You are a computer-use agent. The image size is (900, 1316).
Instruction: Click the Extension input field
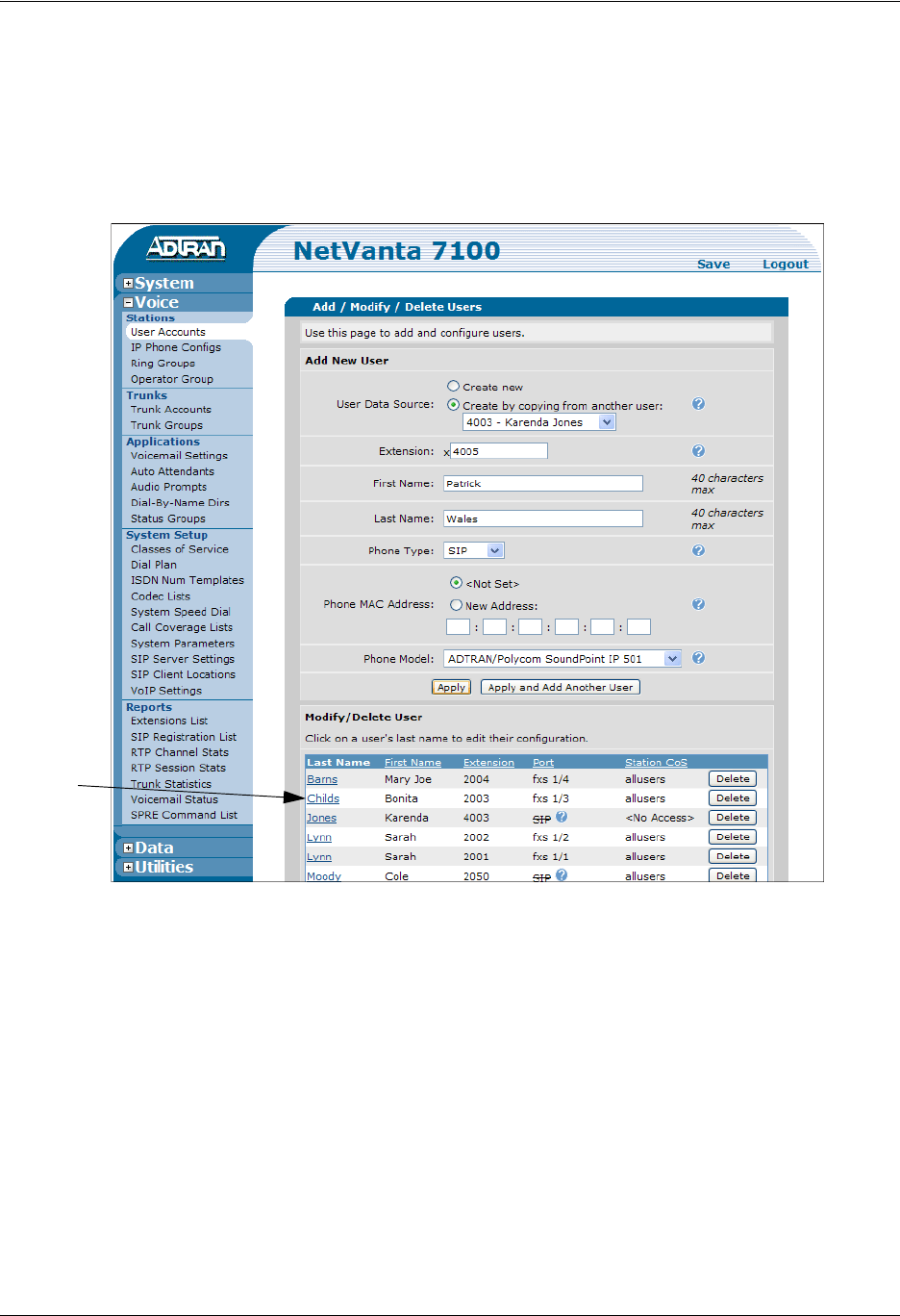click(x=499, y=450)
